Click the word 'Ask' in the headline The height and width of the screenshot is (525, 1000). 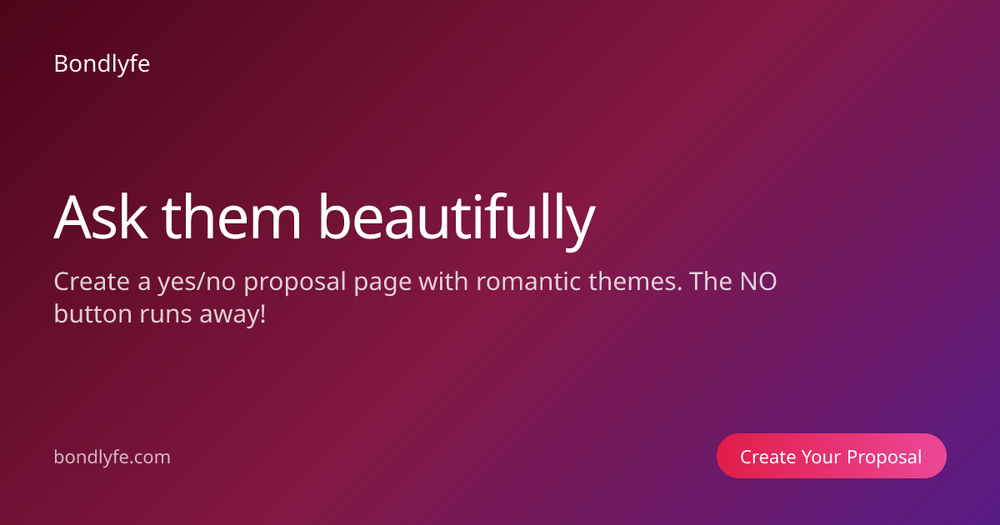tap(101, 218)
